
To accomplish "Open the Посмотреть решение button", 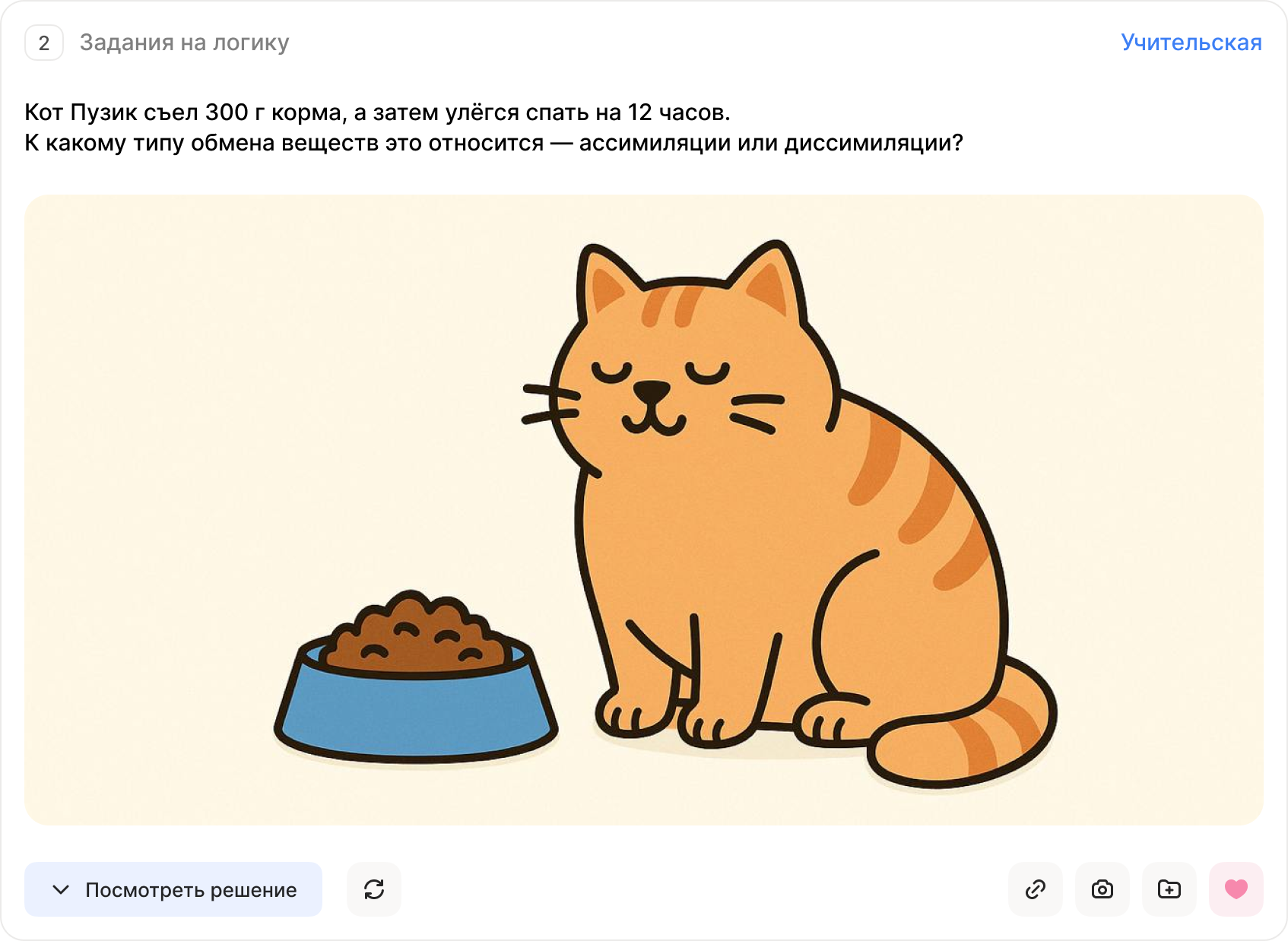I will (173, 889).
